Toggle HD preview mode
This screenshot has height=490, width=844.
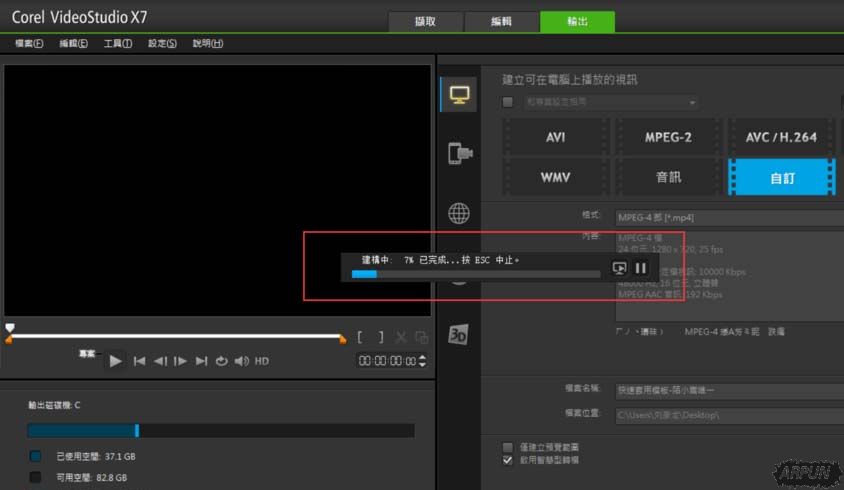click(262, 361)
